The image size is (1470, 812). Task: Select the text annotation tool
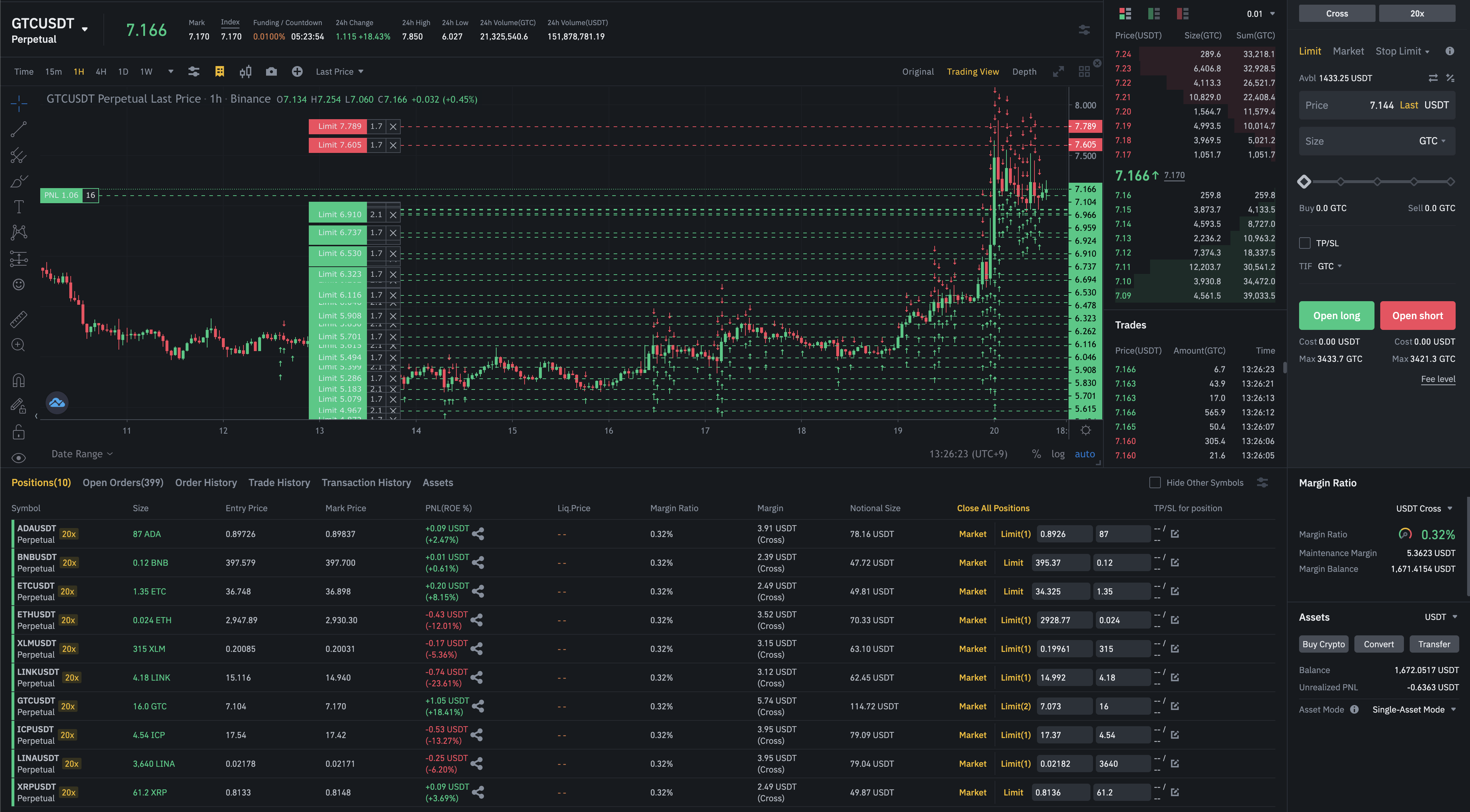pyautogui.click(x=18, y=206)
